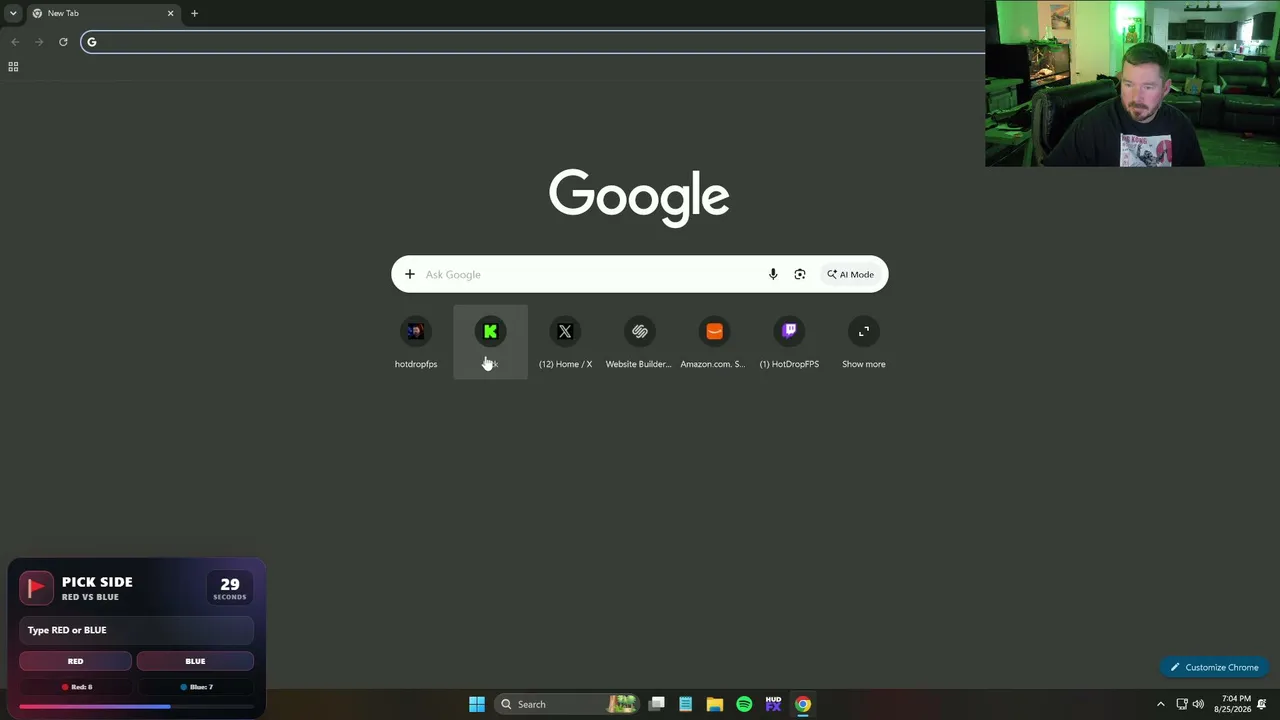Open Spotify from the taskbar
Image resolution: width=1280 pixels, height=720 pixels.
point(744,704)
